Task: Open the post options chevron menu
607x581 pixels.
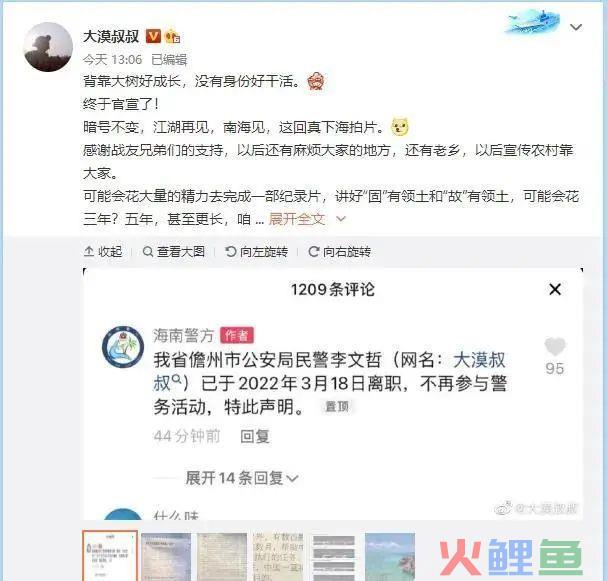Action: tap(576, 27)
